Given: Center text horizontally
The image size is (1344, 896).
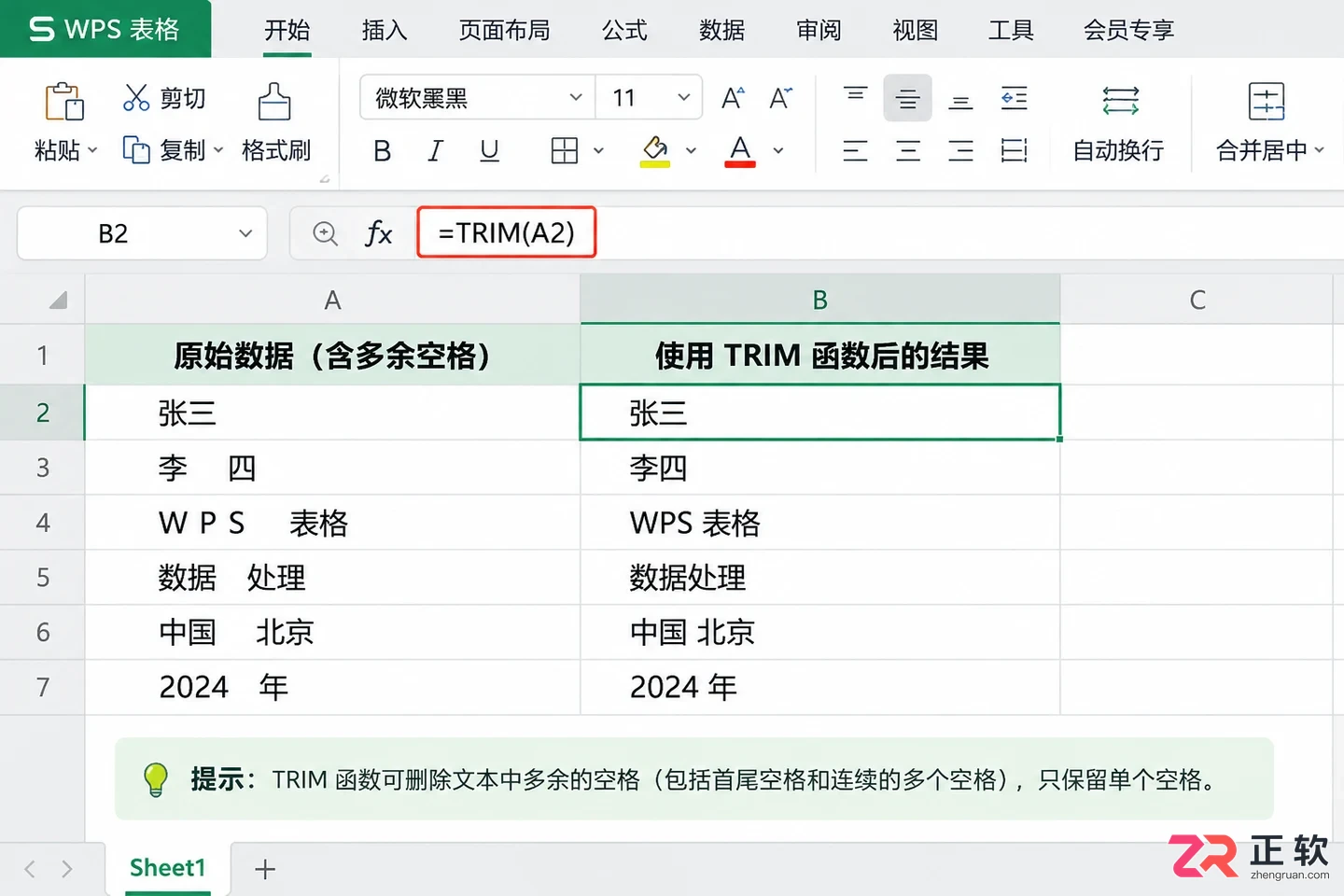Looking at the screenshot, I should [907, 150].
